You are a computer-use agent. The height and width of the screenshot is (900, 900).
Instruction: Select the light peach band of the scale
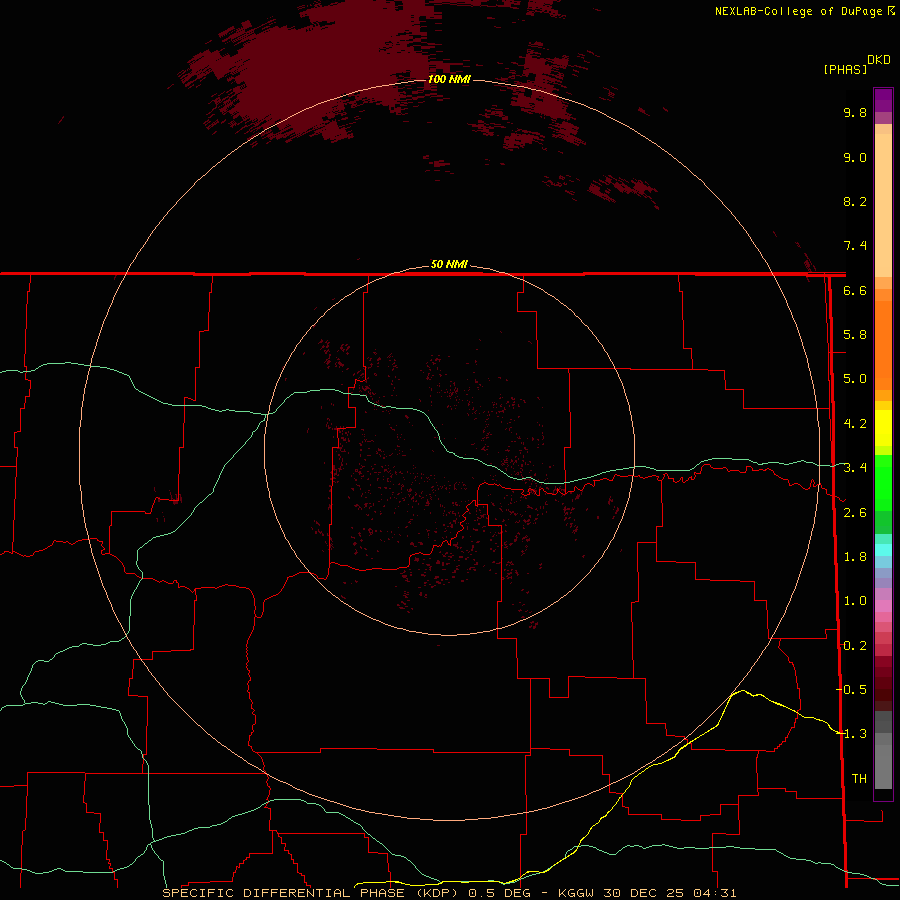883,205
